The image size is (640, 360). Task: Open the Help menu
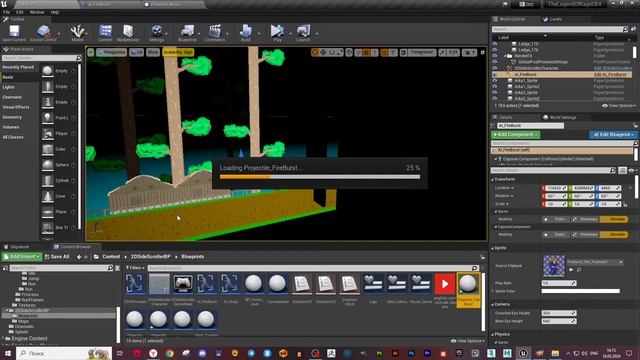(x=55, y=12)
